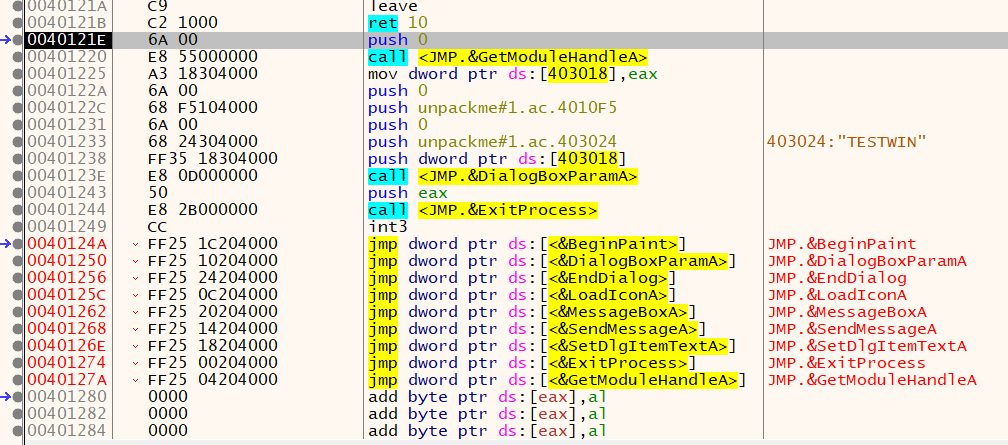Image resolution: width=1008 pixels, height=445 pixels.
Task: Click the JMP.&LoadIconA comment
Action: (837, 295)
